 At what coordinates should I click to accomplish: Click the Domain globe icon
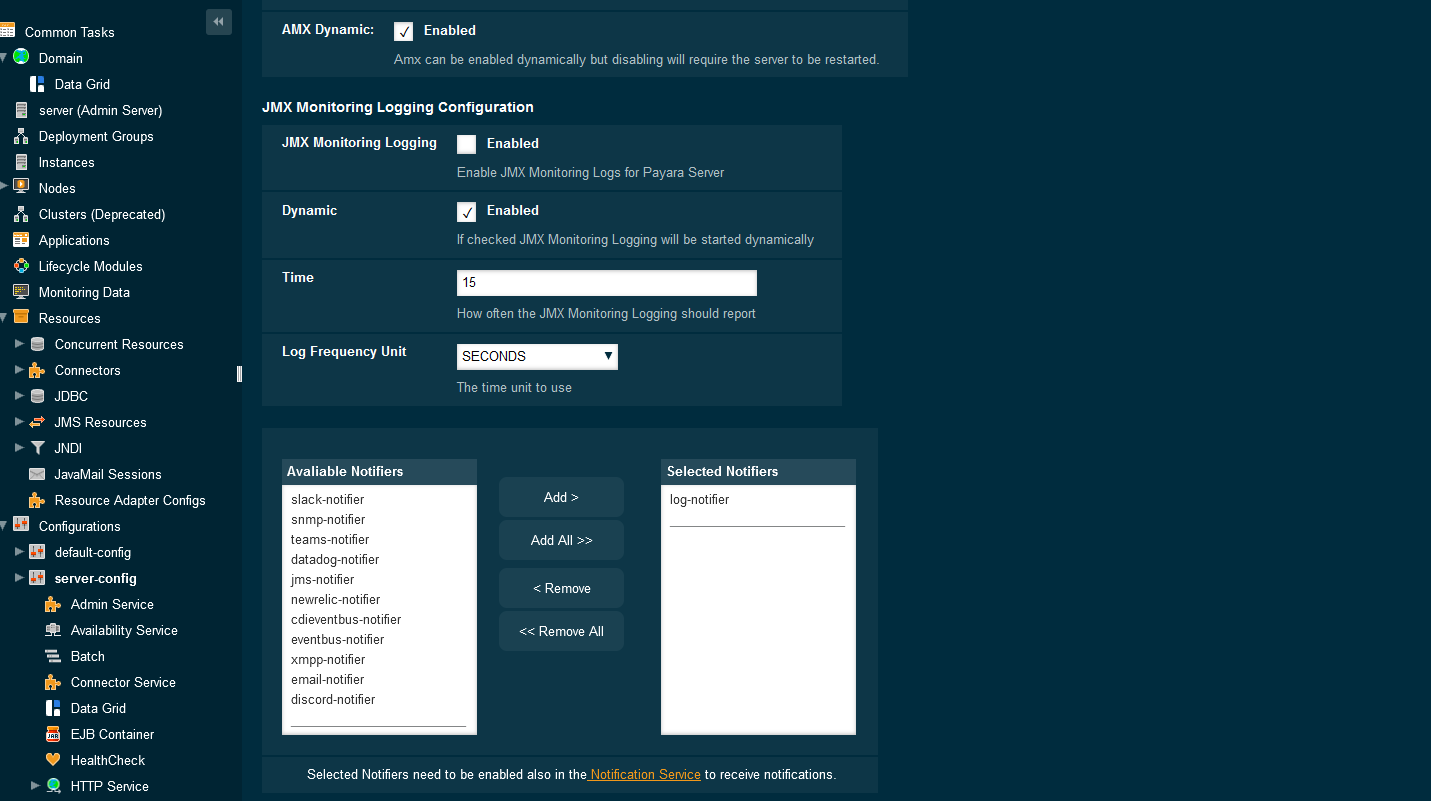pyautogui.click(x=20, y=58)
